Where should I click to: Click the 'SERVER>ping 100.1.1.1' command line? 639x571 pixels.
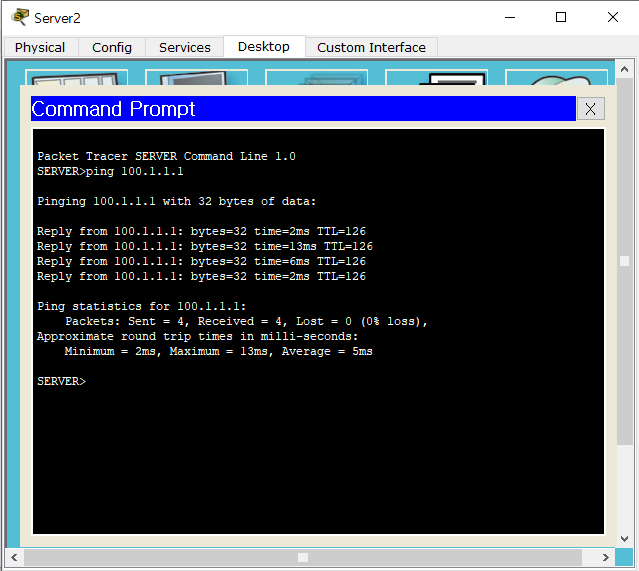pyautogui.click(x=110, y=171)
